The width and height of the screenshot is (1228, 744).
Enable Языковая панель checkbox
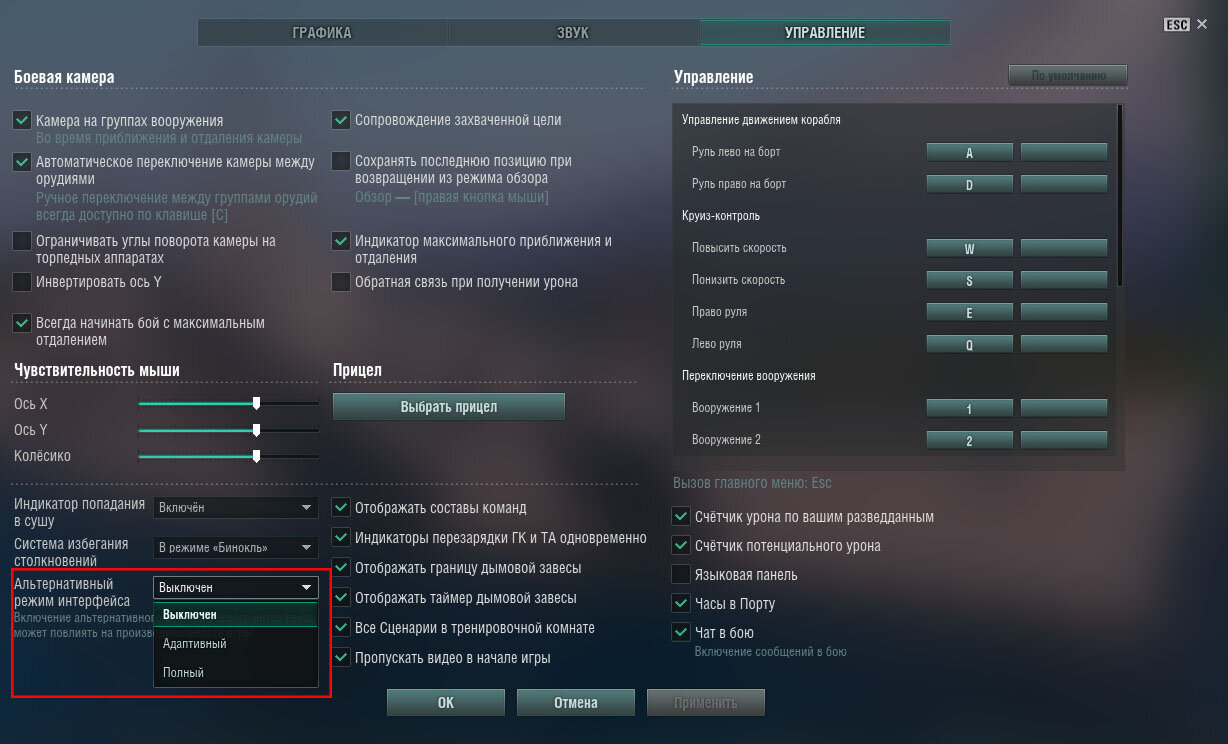pyautogui.click(x=681, y=575)
